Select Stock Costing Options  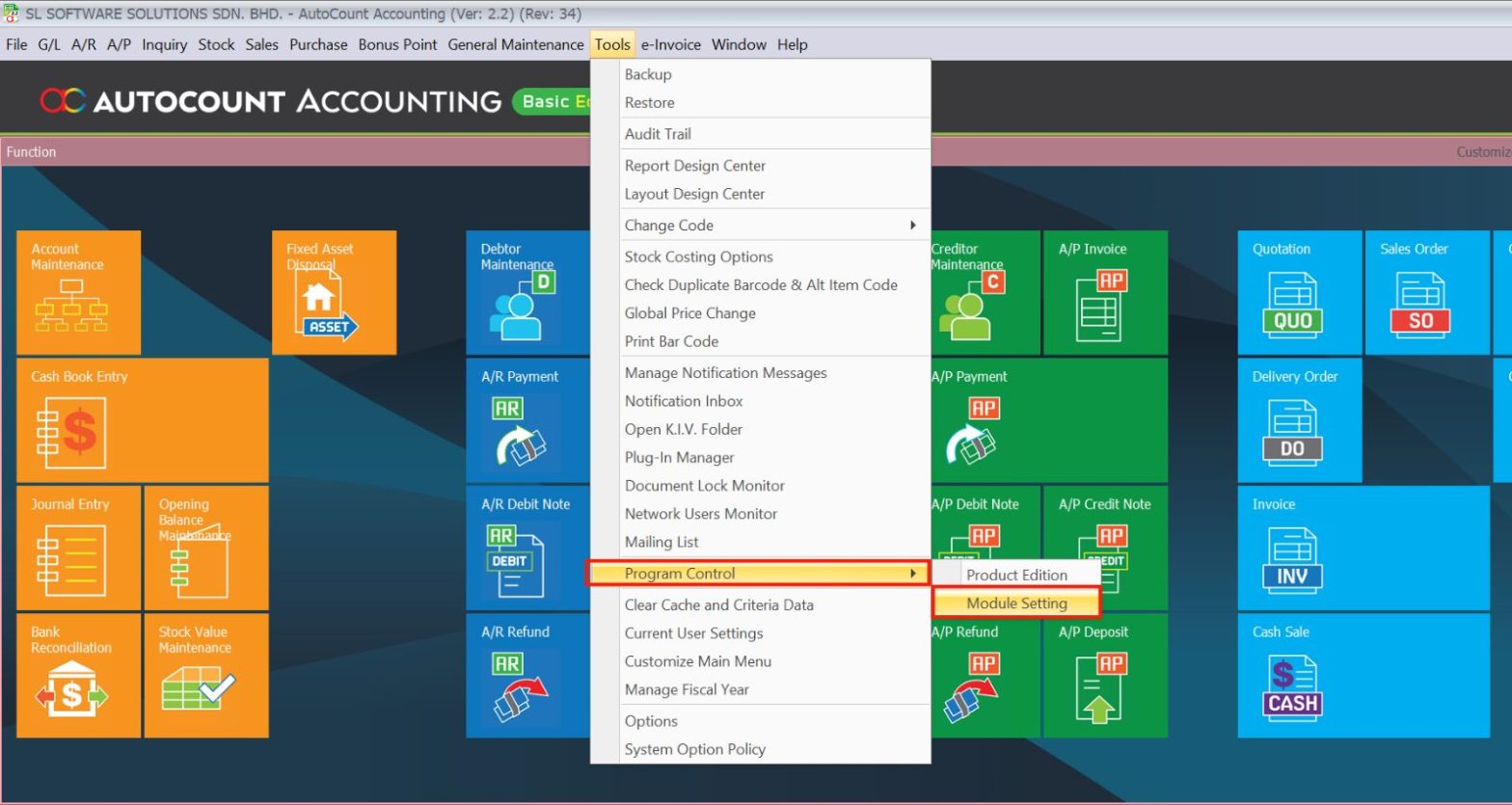(760, 256)
